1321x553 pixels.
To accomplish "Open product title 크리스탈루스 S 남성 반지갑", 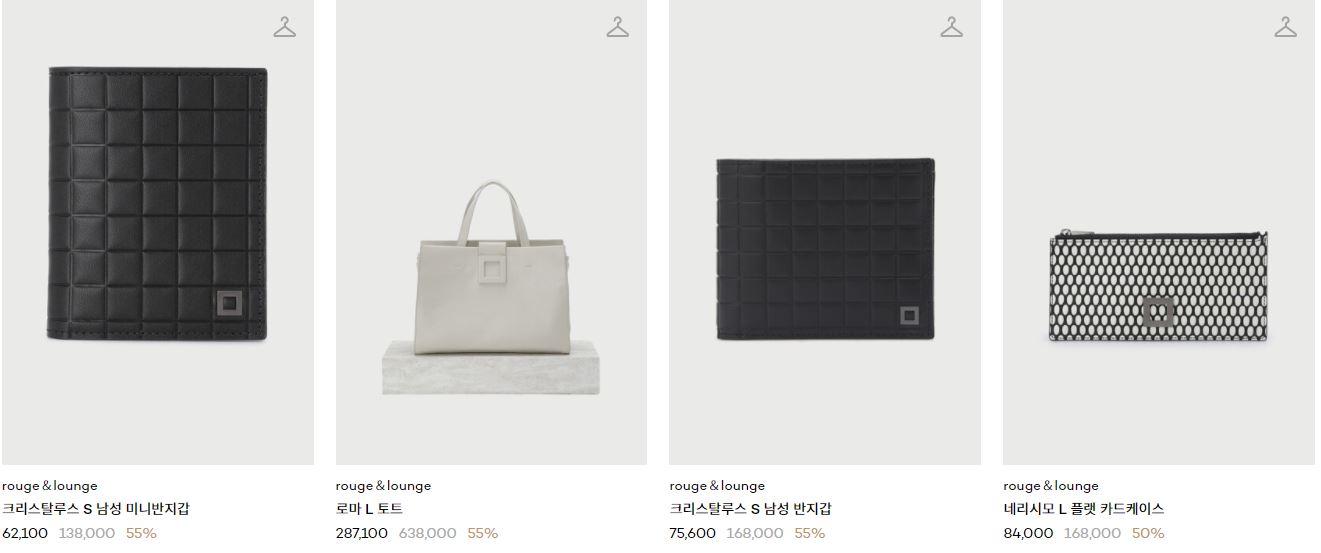I will click(x=750, y=509).
